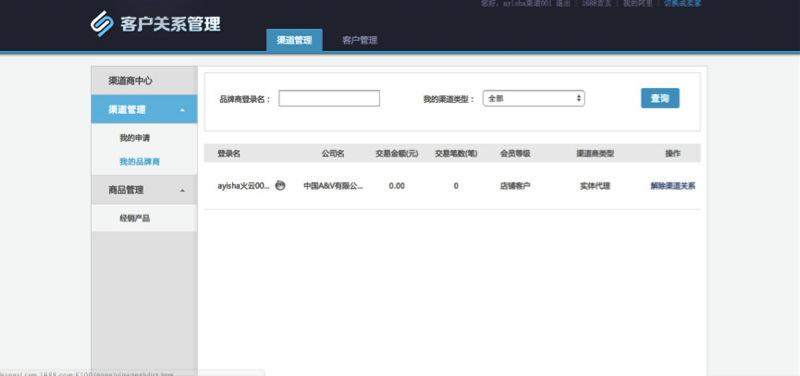Image resolution: width=800 pixels, height=376 pixels.
Task: Click the 中国A&V有限公 company name
Action: (x=333, y=186)
